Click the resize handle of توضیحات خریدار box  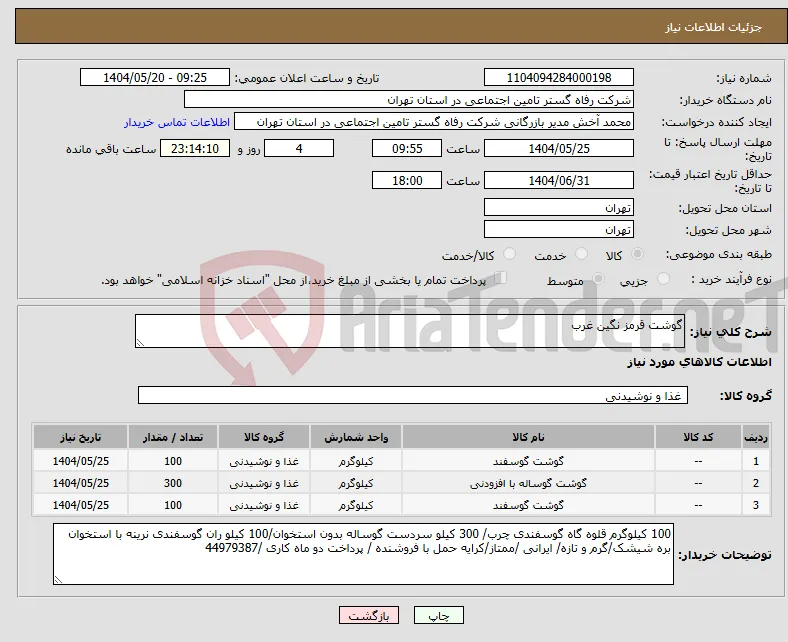click(58, 580)
